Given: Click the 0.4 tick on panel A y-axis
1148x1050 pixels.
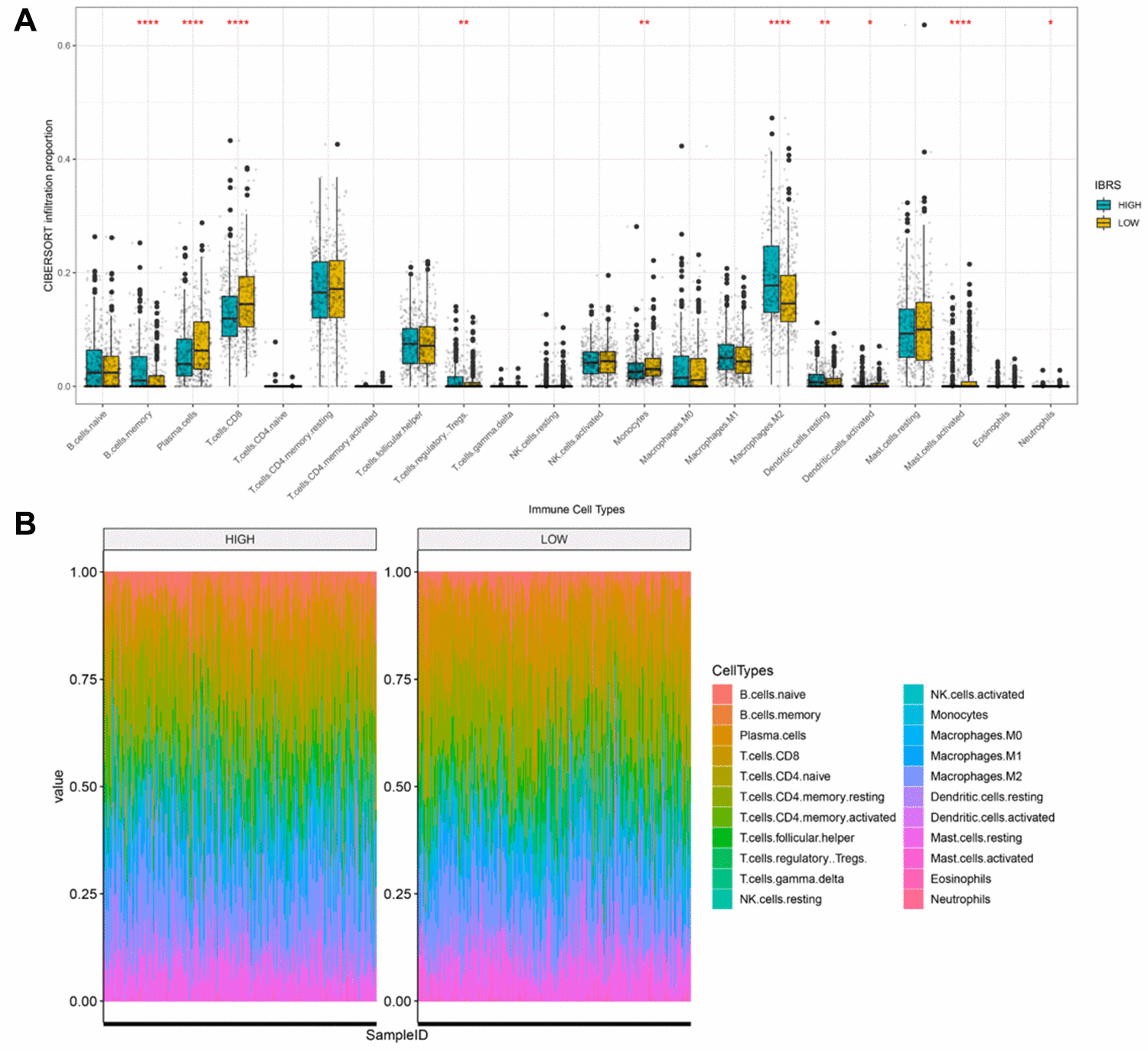Looking at the screenshot, I should [64, 159].
